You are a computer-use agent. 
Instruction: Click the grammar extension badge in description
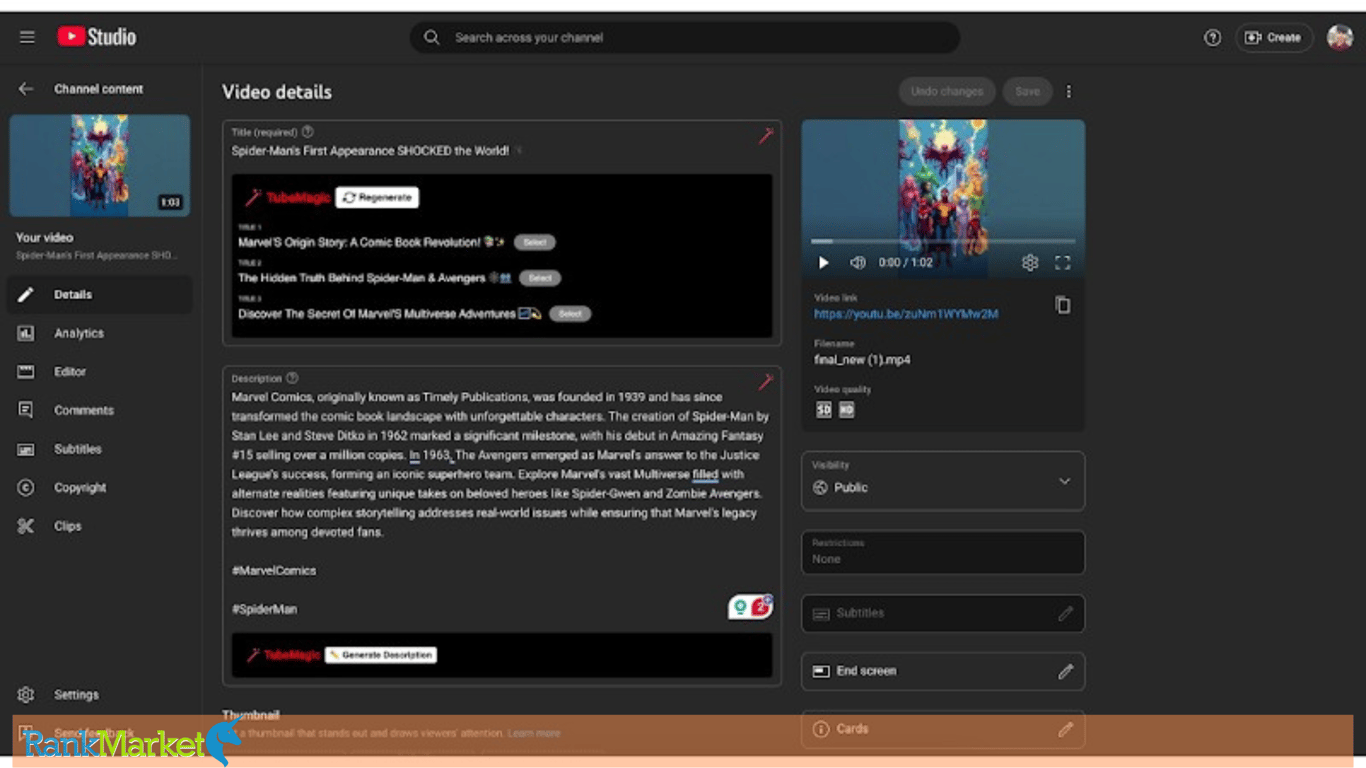click(750, 607)
